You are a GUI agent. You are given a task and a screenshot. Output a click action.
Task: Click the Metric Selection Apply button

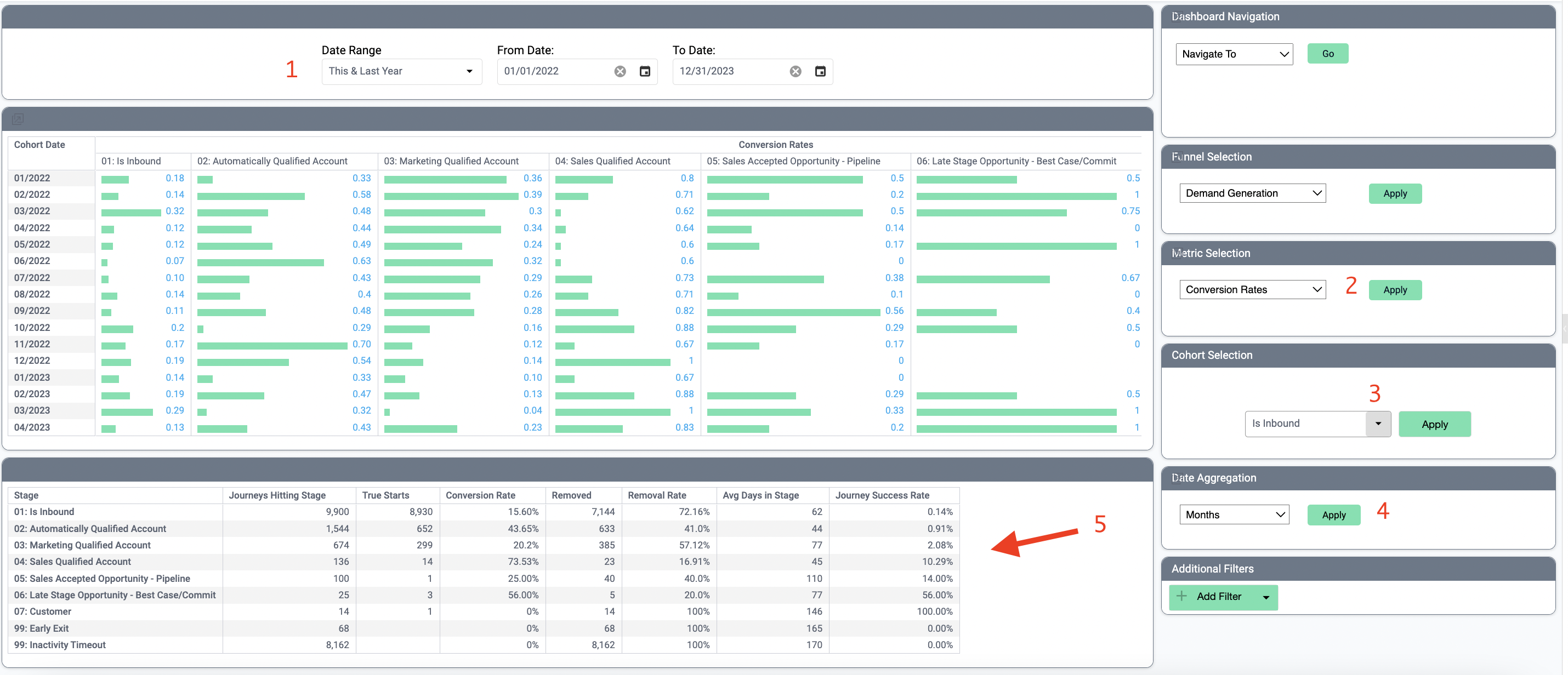tap(1396, 290)
